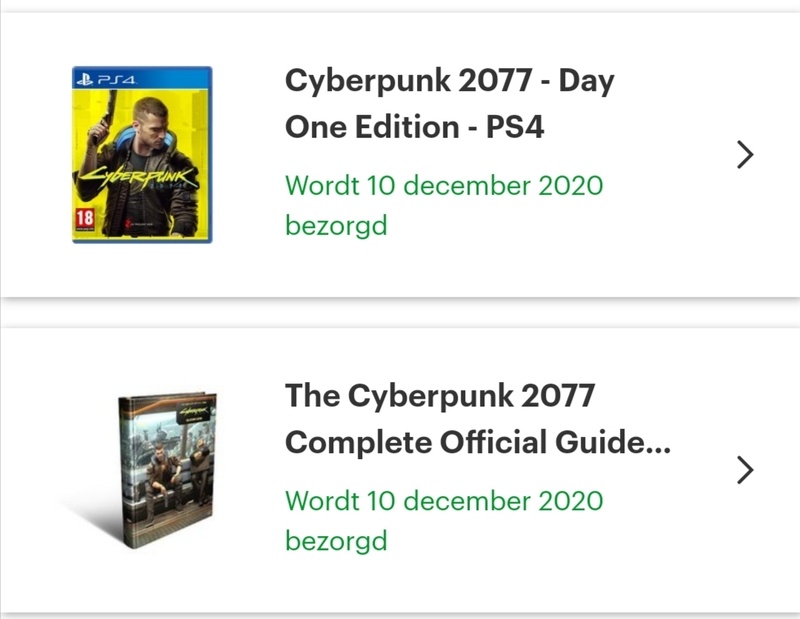Click 'One Edition - PS4' title line
Screen dimensions: 800x619
414,127
